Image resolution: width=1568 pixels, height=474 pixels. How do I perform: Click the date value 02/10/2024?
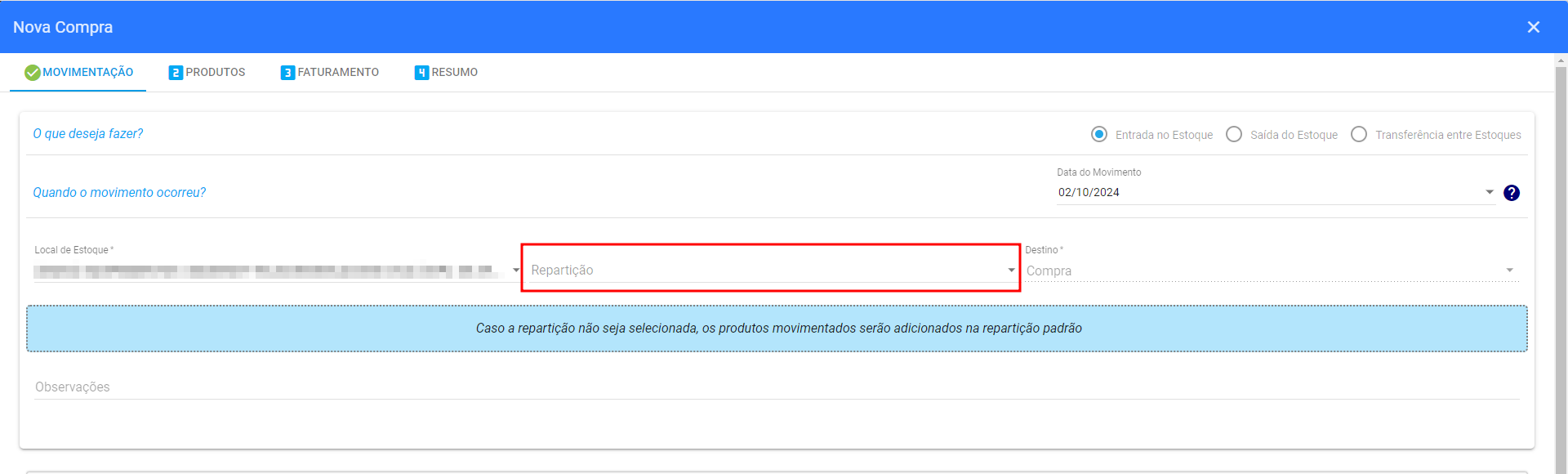click(x=1089, y=192)
